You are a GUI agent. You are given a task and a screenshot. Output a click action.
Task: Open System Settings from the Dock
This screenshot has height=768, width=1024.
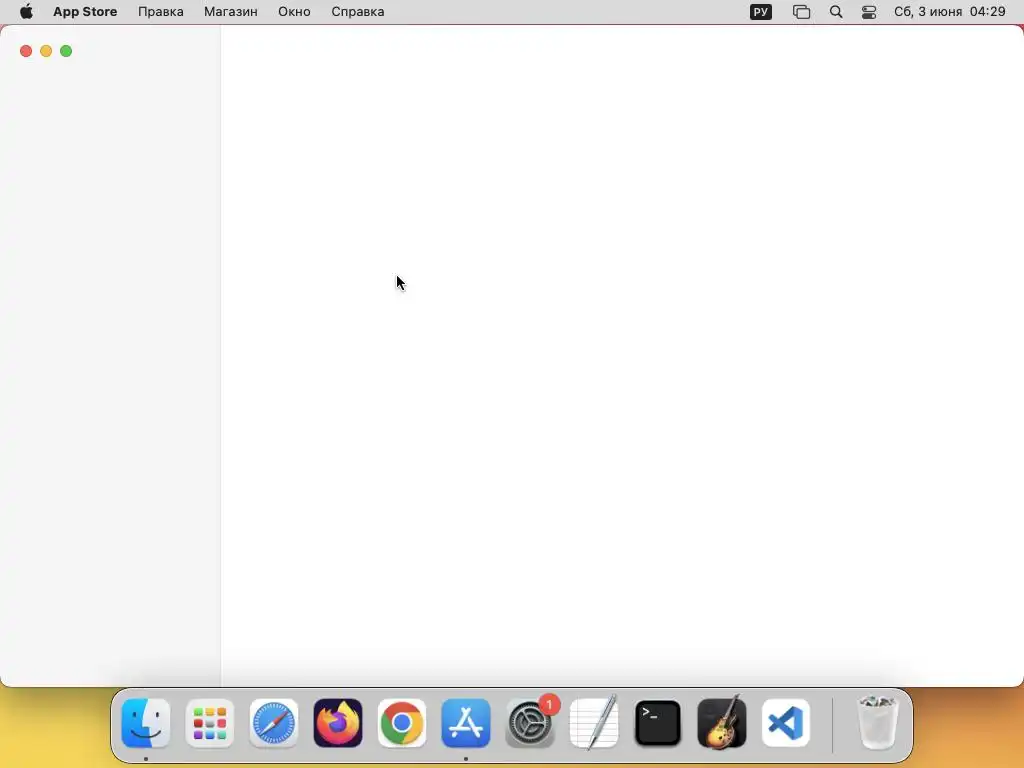(530, 723)
